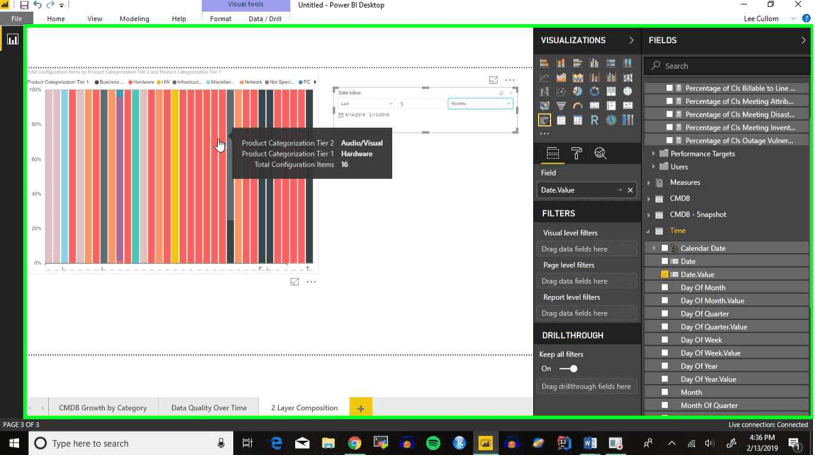
Task: Uncheck the Date.Value field checkbox
Action: (x=665, y=275)
